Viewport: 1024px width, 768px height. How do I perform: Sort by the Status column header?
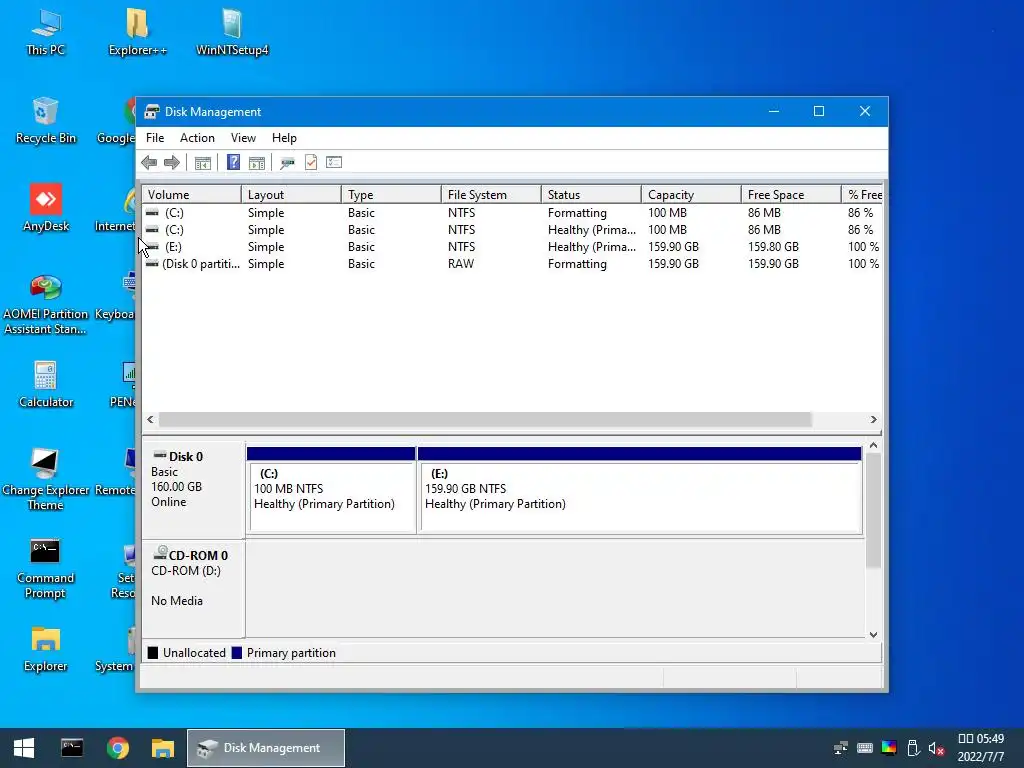tap(591, 195)
